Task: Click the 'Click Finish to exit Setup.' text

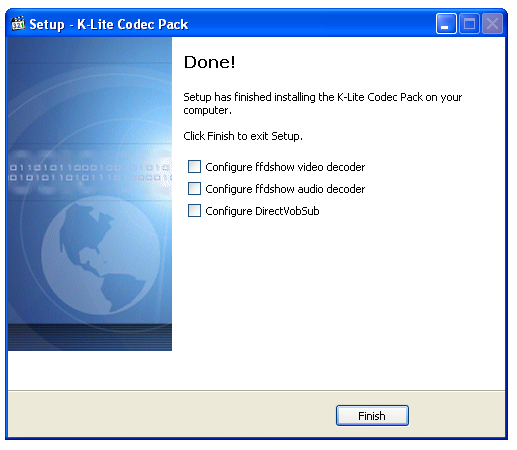Action: pos(243,136)
